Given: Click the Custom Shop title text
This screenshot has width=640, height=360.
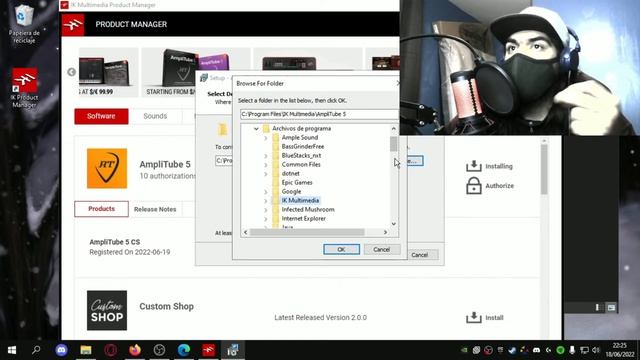Looking at the screenshot, I should click(x=167, y=307).
